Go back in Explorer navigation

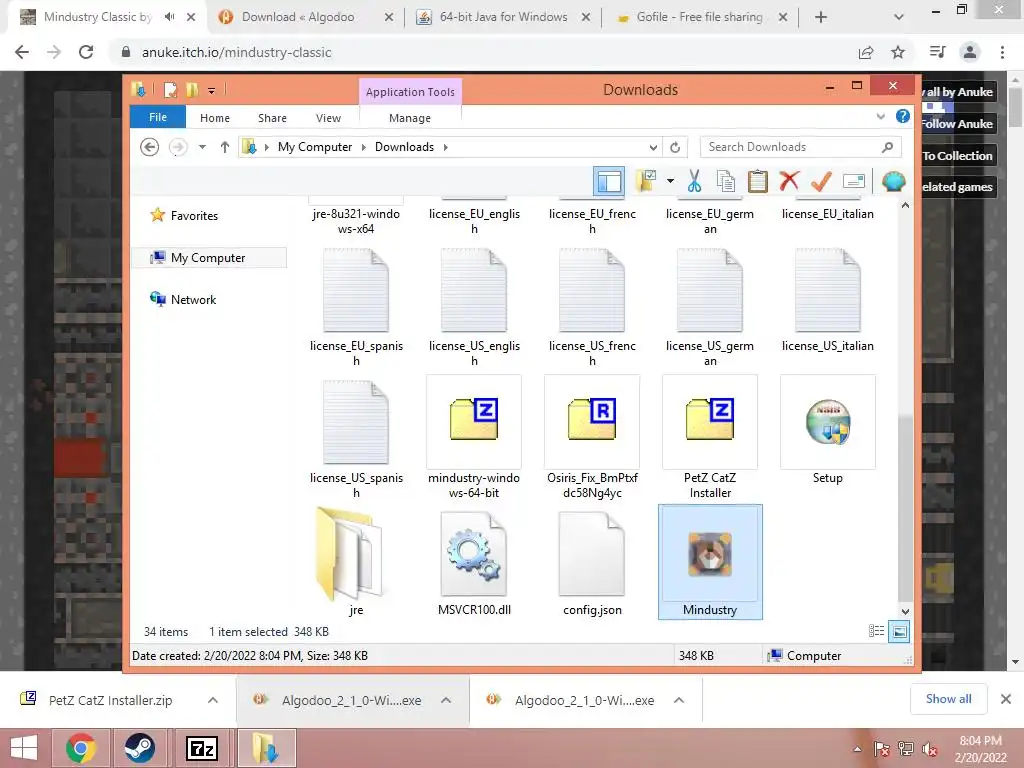click(150, 147)
